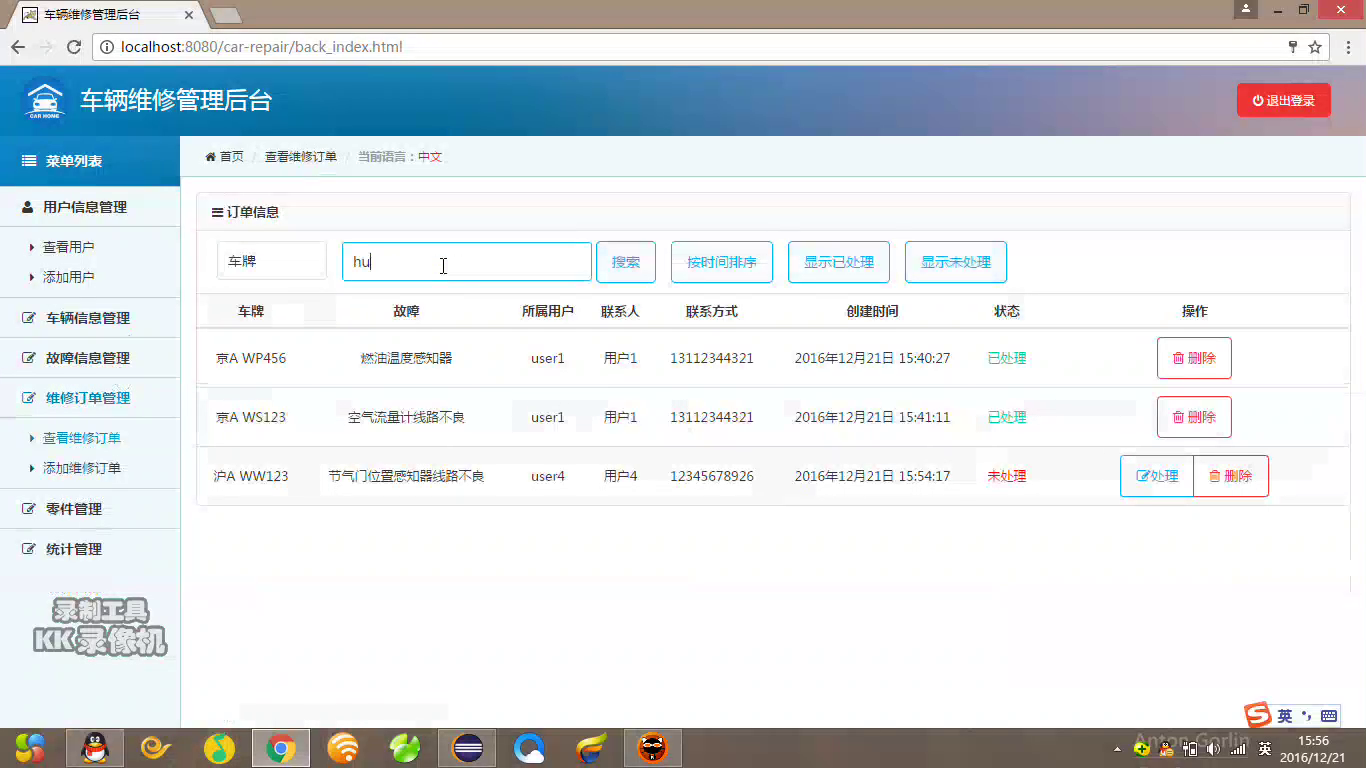Open the 车牌 search-field dropdown
The width and height of the screenshot is (1366, 768).
coord(272,261)
